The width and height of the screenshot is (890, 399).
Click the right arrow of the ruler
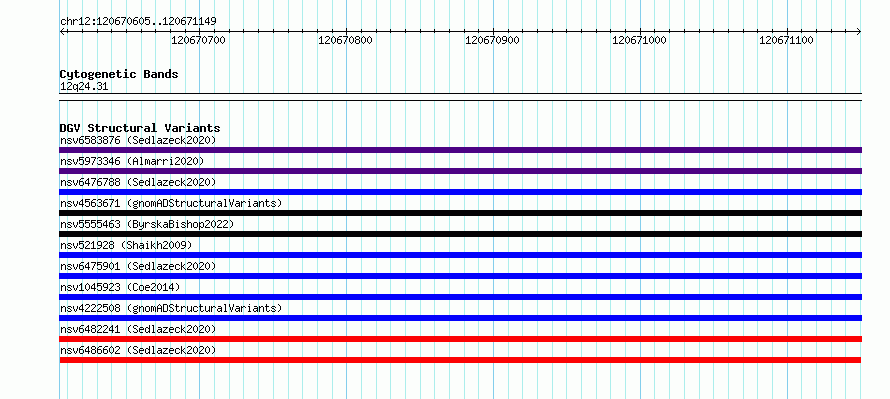859,32
